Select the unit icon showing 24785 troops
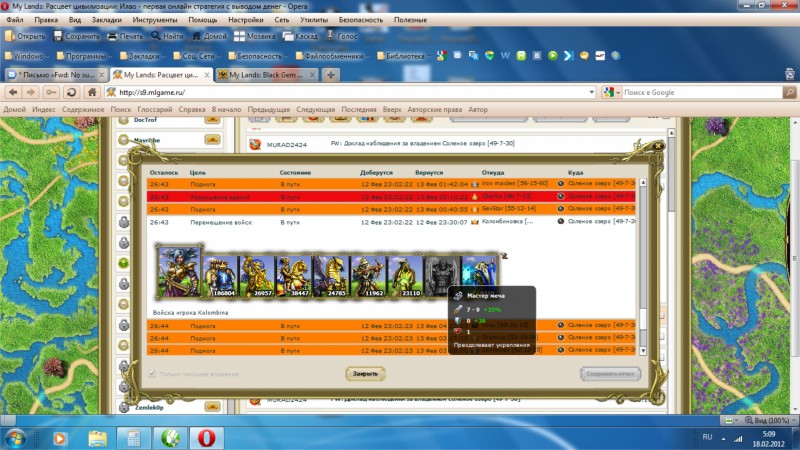 pos(331,276)
